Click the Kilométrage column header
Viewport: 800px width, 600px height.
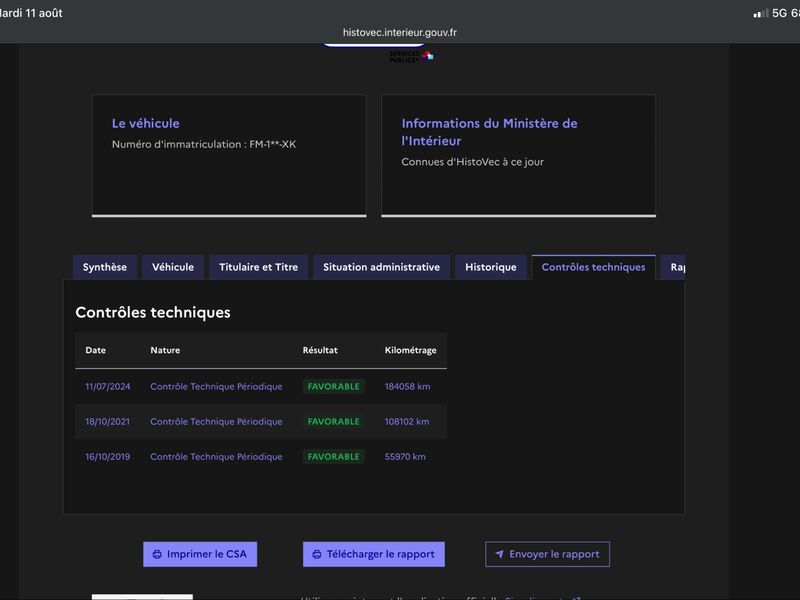(411, 351)
